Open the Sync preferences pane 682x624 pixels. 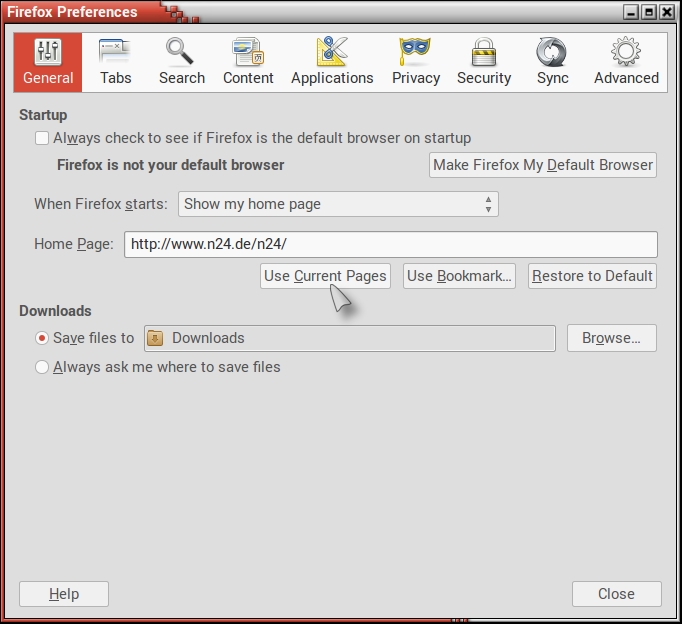coord(552,62)
